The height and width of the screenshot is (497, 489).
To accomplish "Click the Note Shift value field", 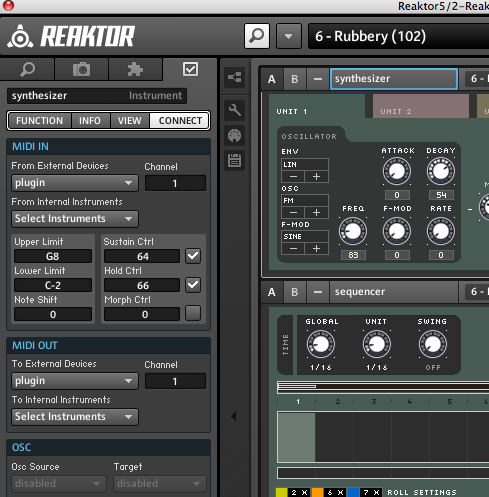I will tap(53, 314).
